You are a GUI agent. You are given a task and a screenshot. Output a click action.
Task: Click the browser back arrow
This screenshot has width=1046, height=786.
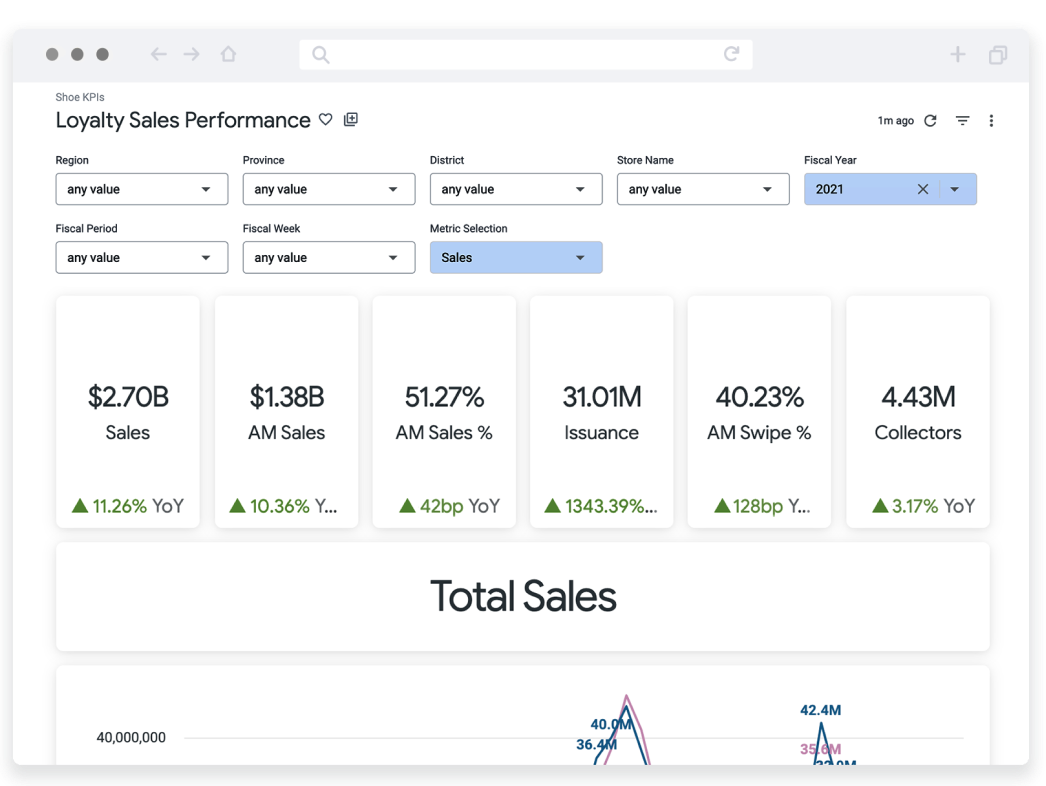click(x=158, y=54)
